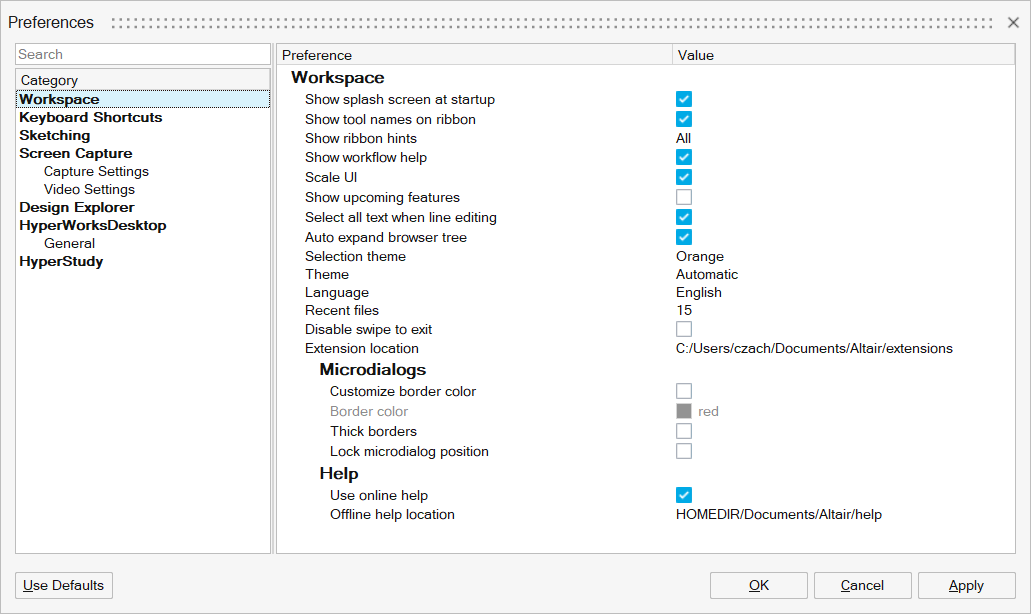
Task: Edit the Extension location path value
Action: [x=814, y=348]
